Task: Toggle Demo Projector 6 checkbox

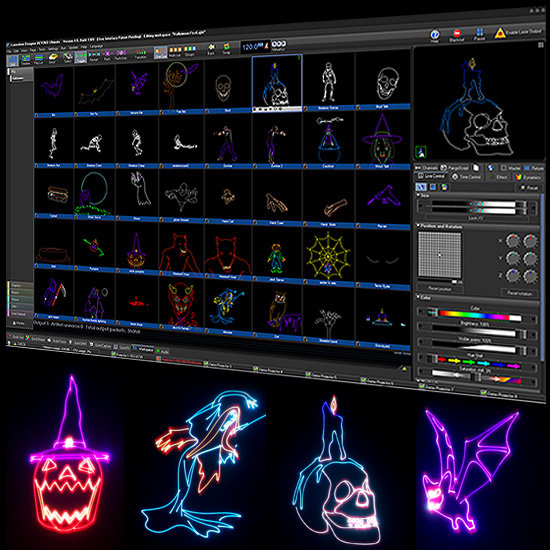Action: tap(363, 379)
